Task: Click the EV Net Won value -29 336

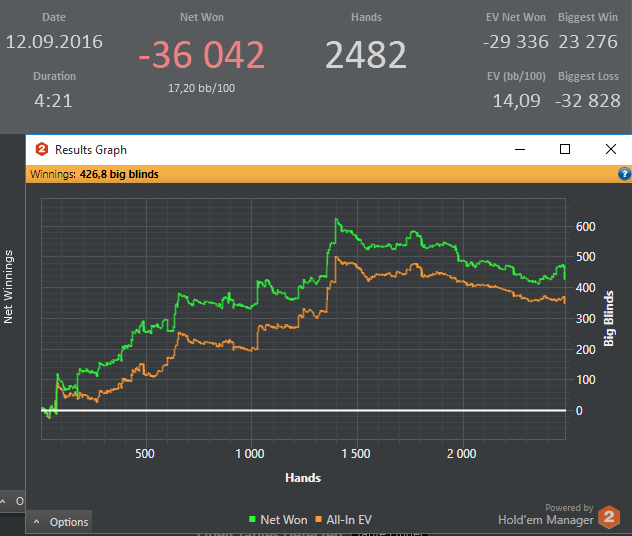Action: (x=516, y=42)
